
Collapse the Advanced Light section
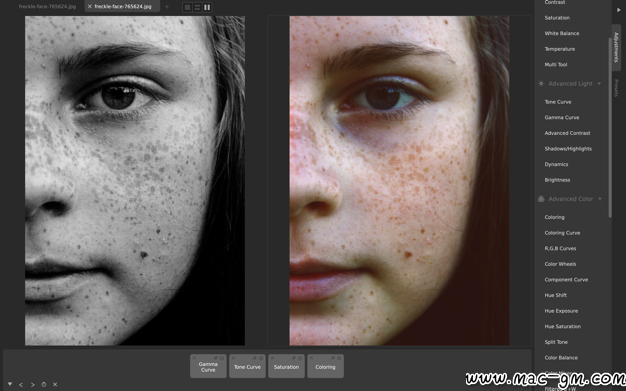599,83
